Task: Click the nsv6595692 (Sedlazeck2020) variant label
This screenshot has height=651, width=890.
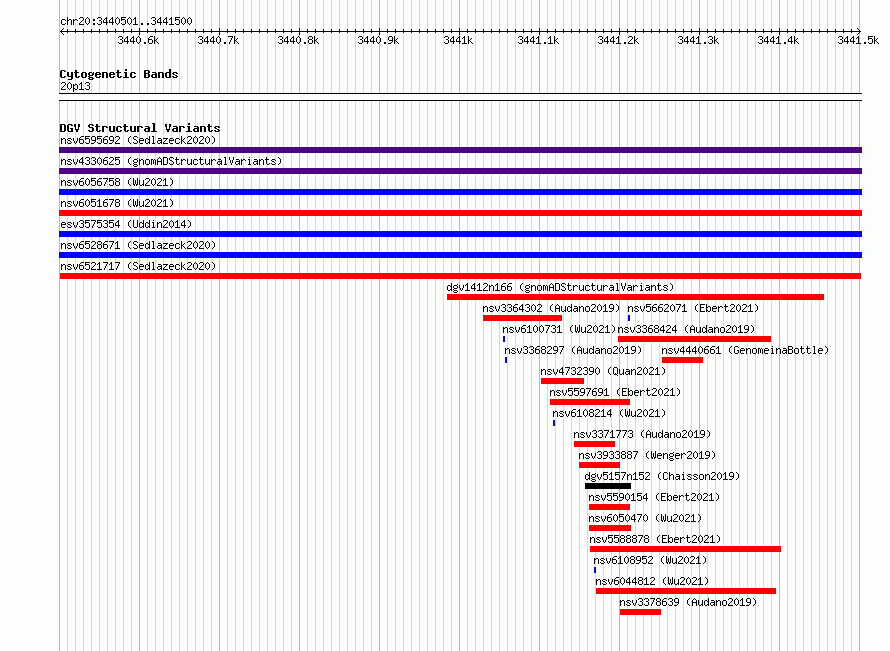Action: click(x=138, y=140)
